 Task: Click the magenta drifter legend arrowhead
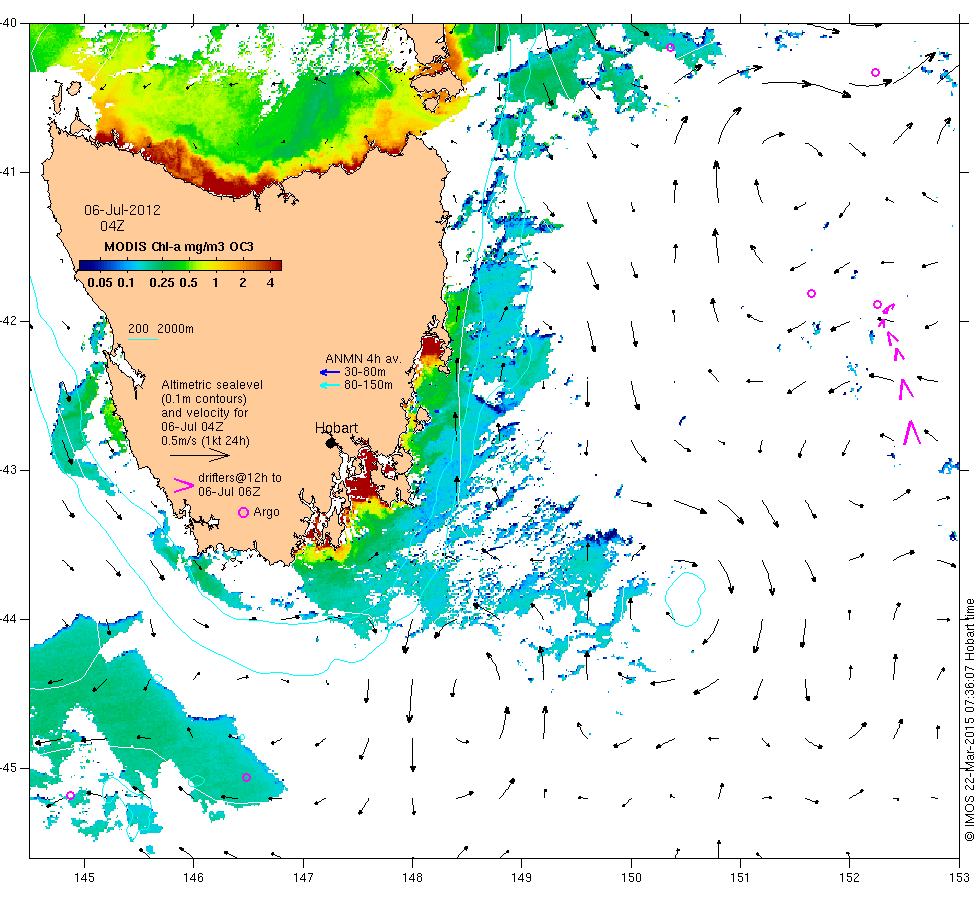point(183,486)
